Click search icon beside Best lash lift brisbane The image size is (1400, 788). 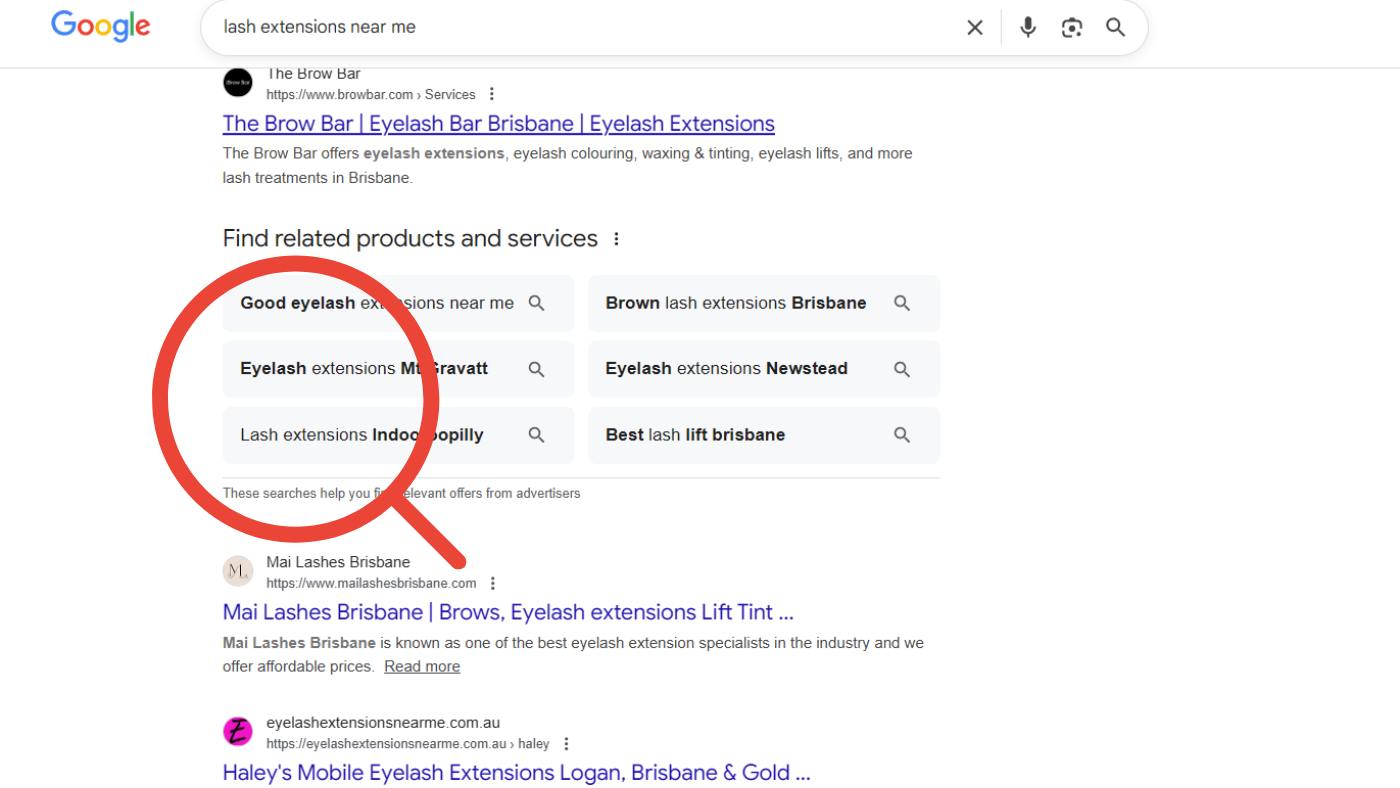point(901,435)
